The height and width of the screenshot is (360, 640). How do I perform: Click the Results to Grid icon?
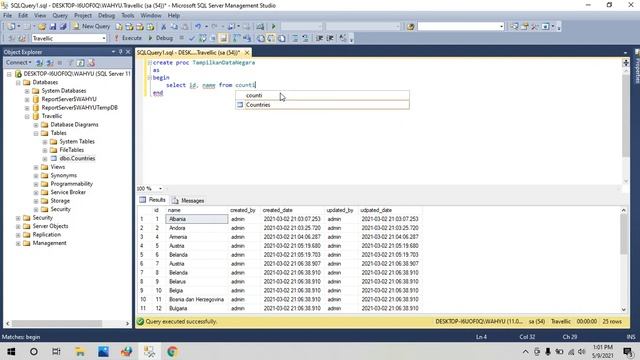coord(271,38)
